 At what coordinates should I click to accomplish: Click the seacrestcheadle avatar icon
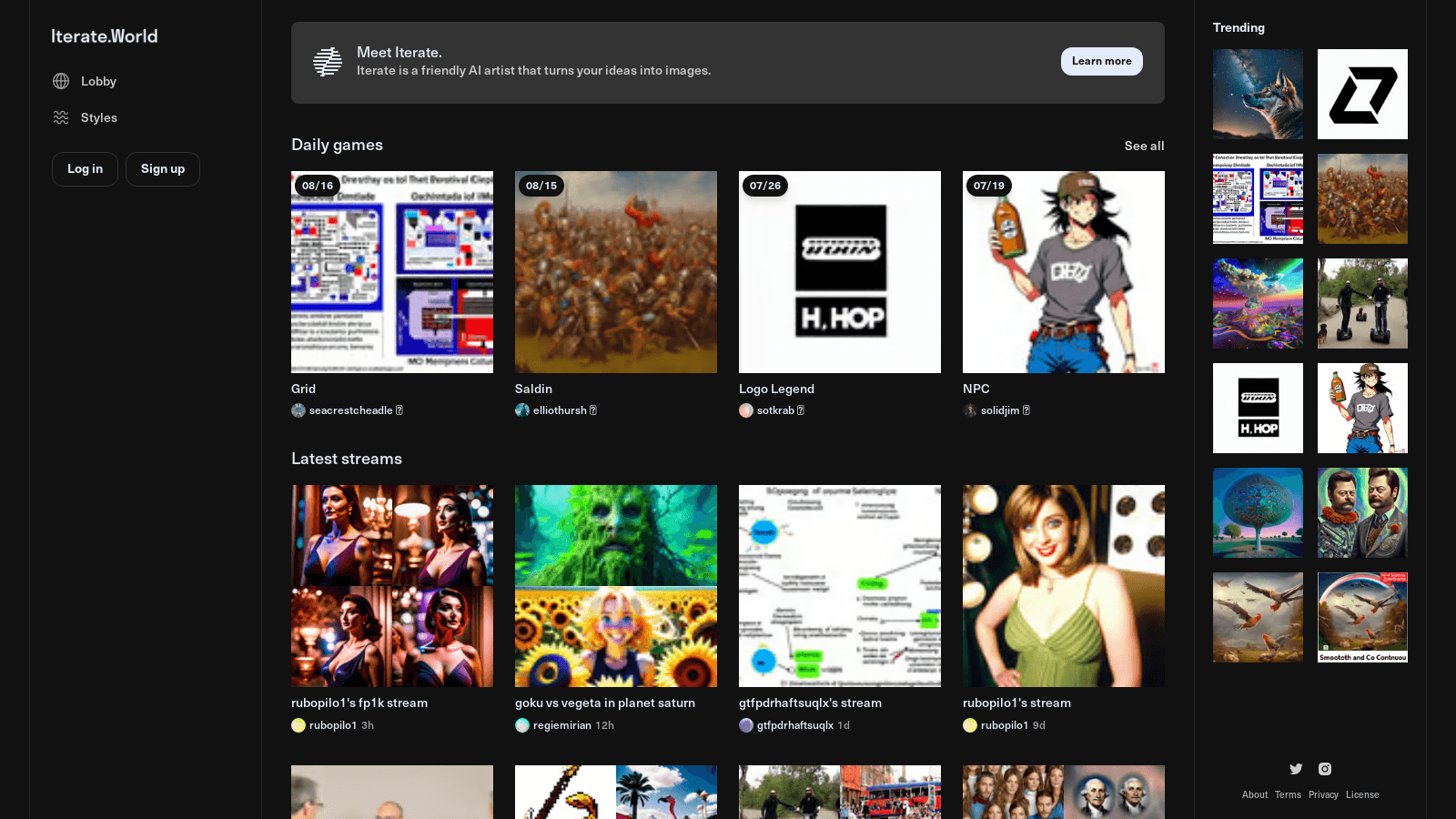[298, 410]
